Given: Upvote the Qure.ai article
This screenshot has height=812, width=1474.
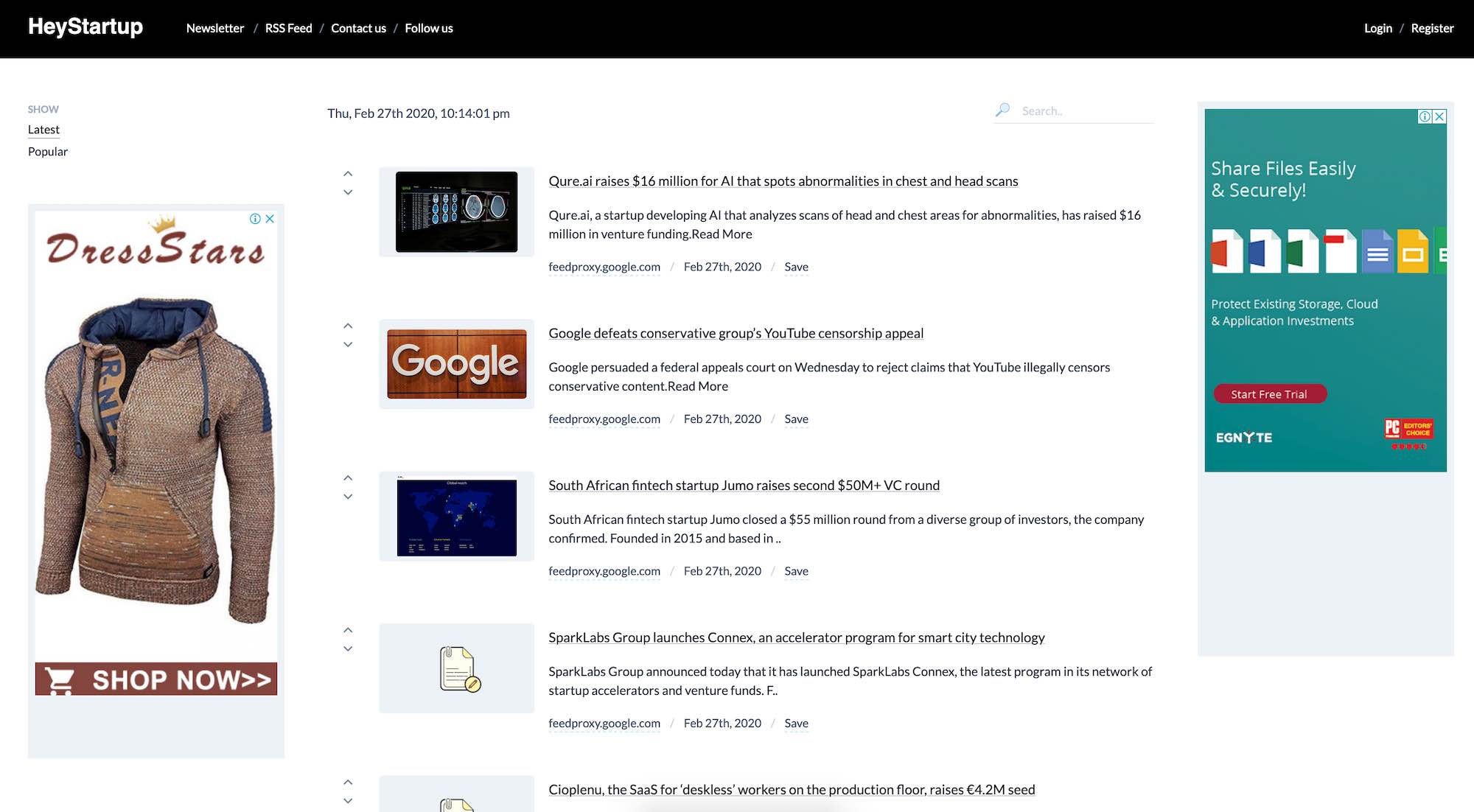Looking at the screenshot, I should pos(348,174).
